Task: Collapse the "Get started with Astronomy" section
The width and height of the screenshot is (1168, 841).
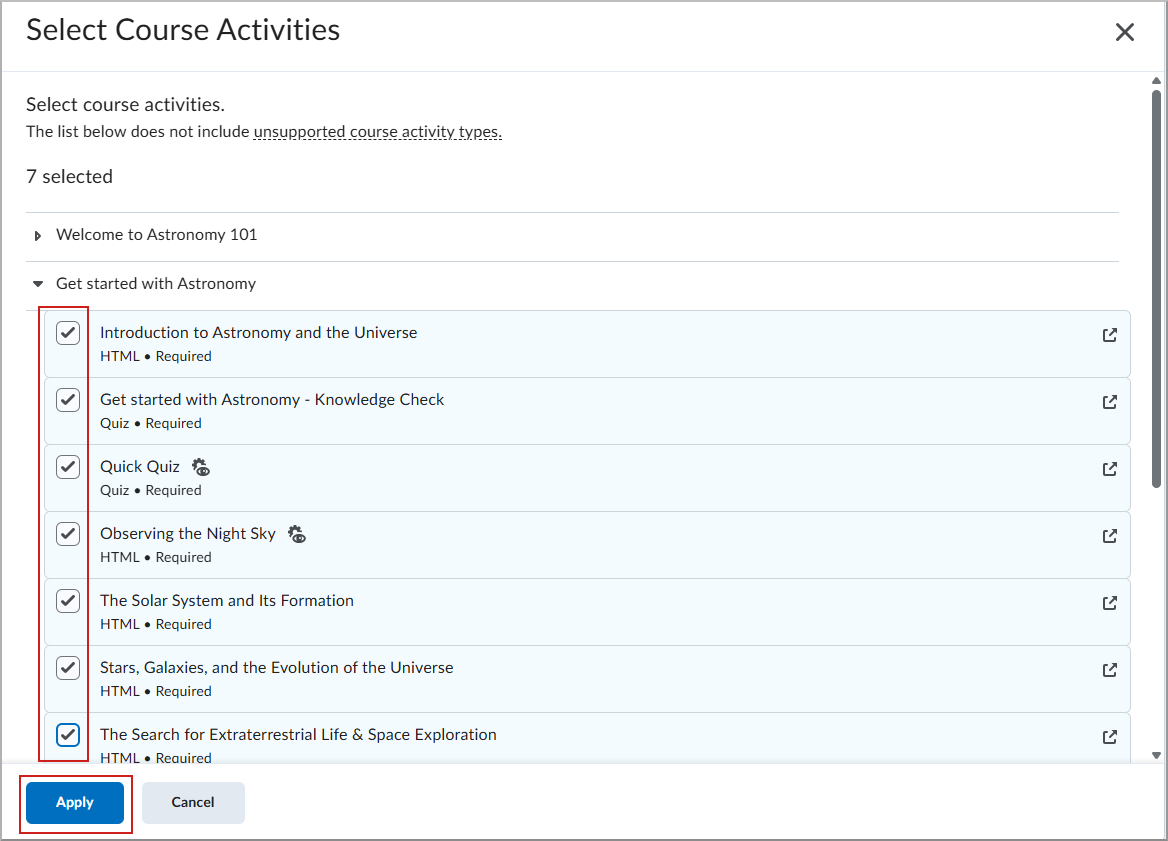Action: tap(38, 284)
